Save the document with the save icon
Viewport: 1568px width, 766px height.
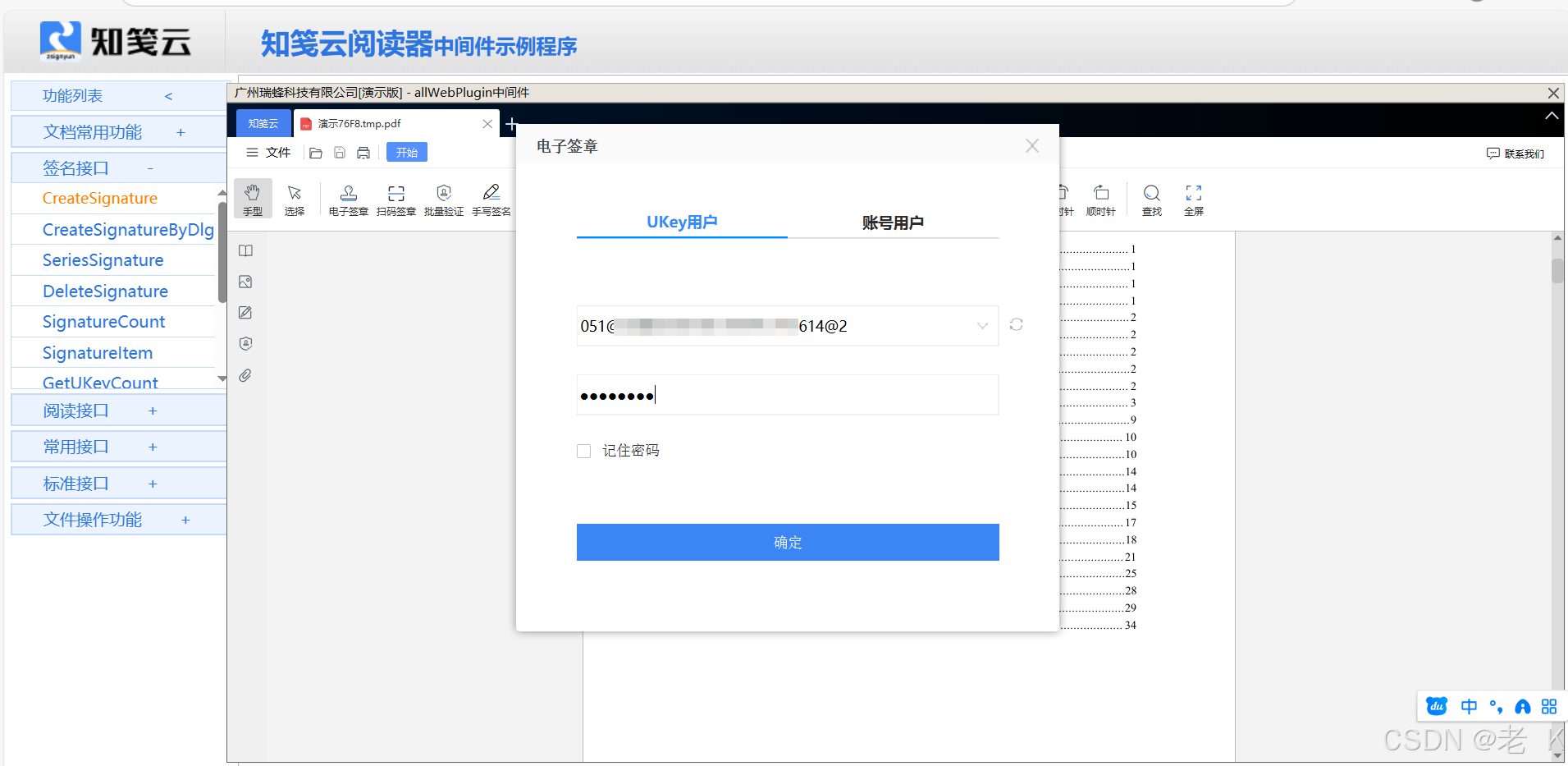coord(340,153)
